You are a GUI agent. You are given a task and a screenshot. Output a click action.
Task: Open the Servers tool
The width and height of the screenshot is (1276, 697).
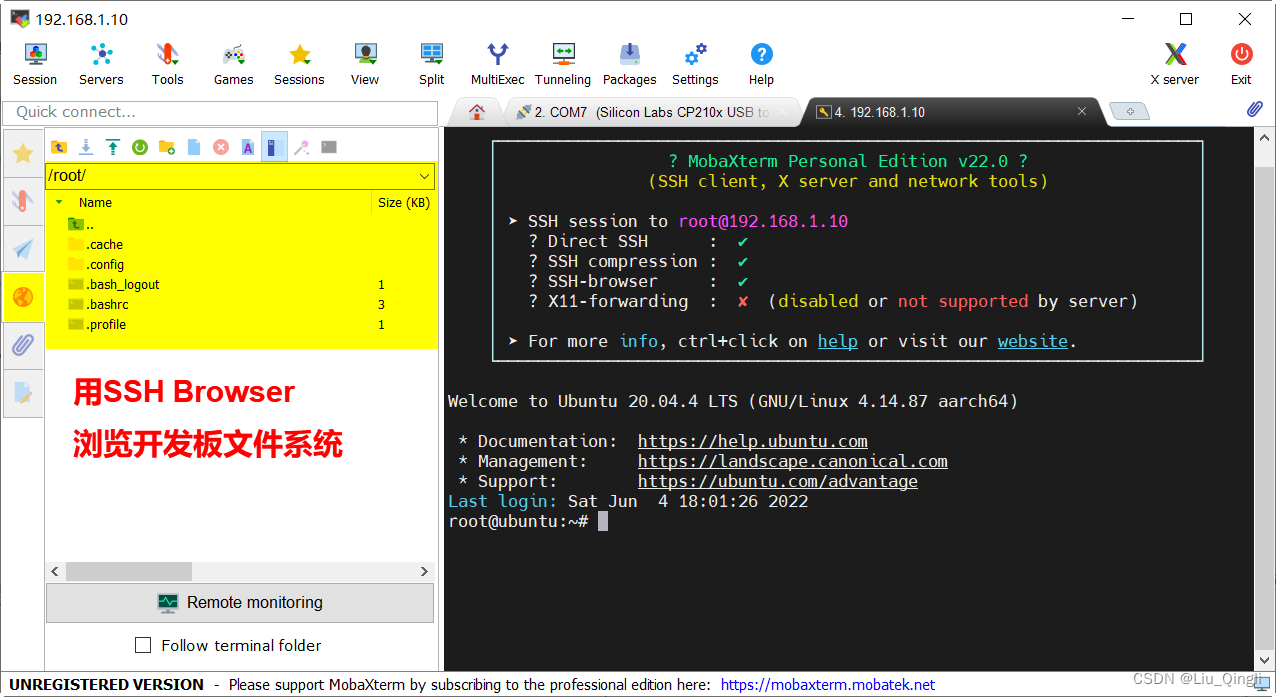101,64
